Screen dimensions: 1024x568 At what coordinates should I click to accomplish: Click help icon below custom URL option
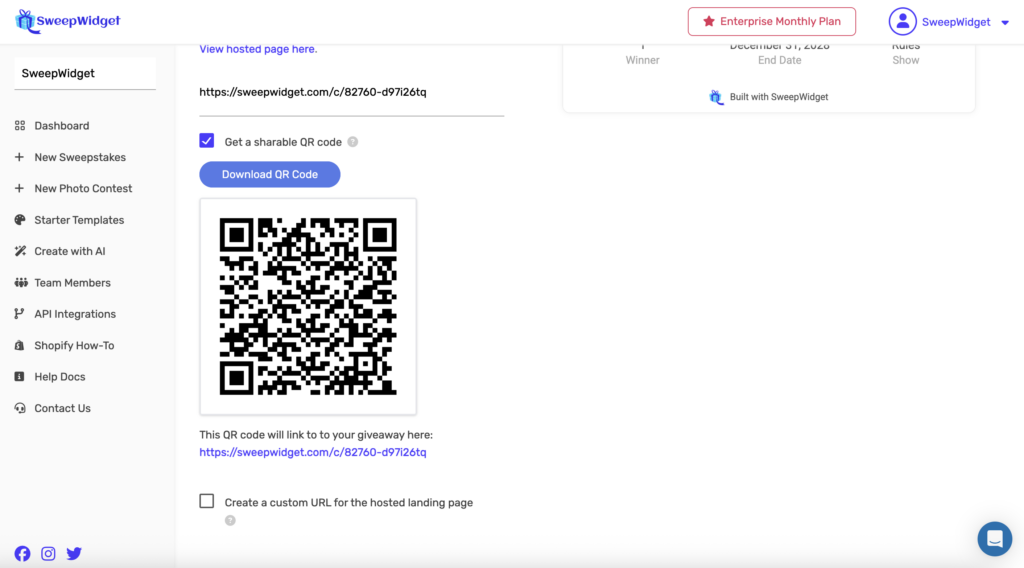[230, 520]
